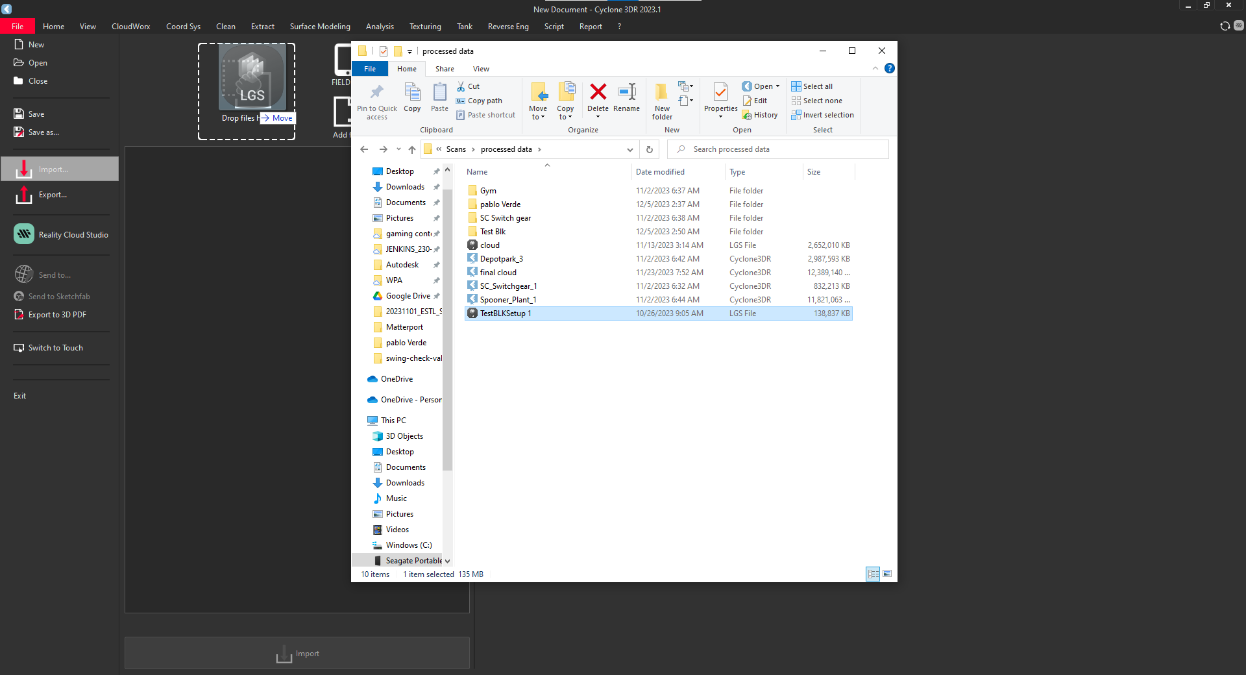Click the Send to Sketchfab icon
Image resolution: width=1246 pixels, height=675 pixels.
[19, 296]
